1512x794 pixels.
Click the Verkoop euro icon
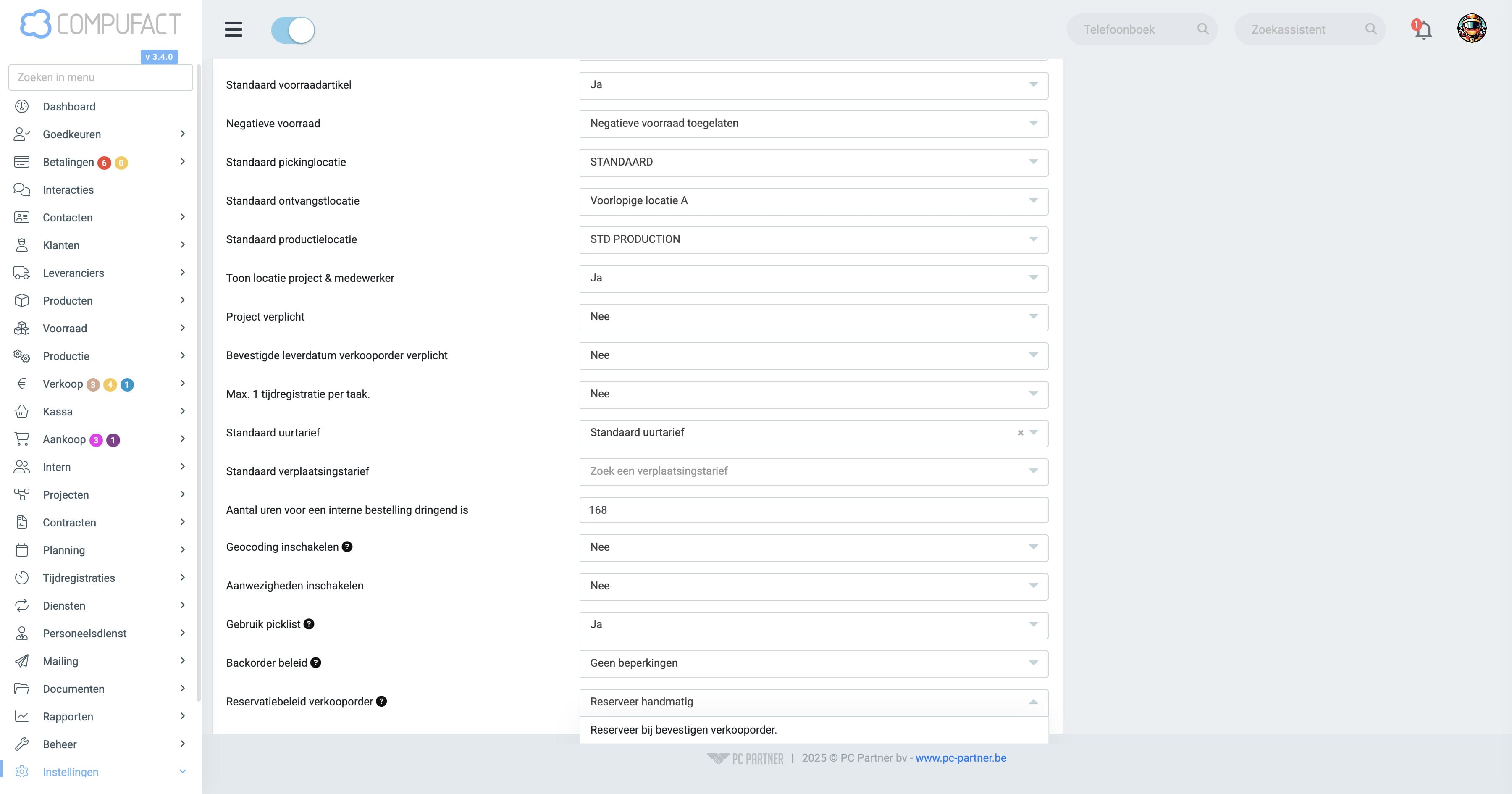coord(22,384)
